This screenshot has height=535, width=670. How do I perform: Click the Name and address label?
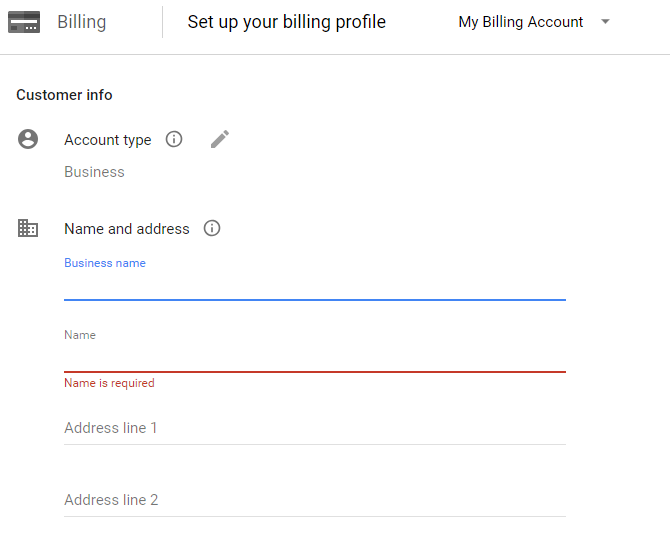coord(126,229)
